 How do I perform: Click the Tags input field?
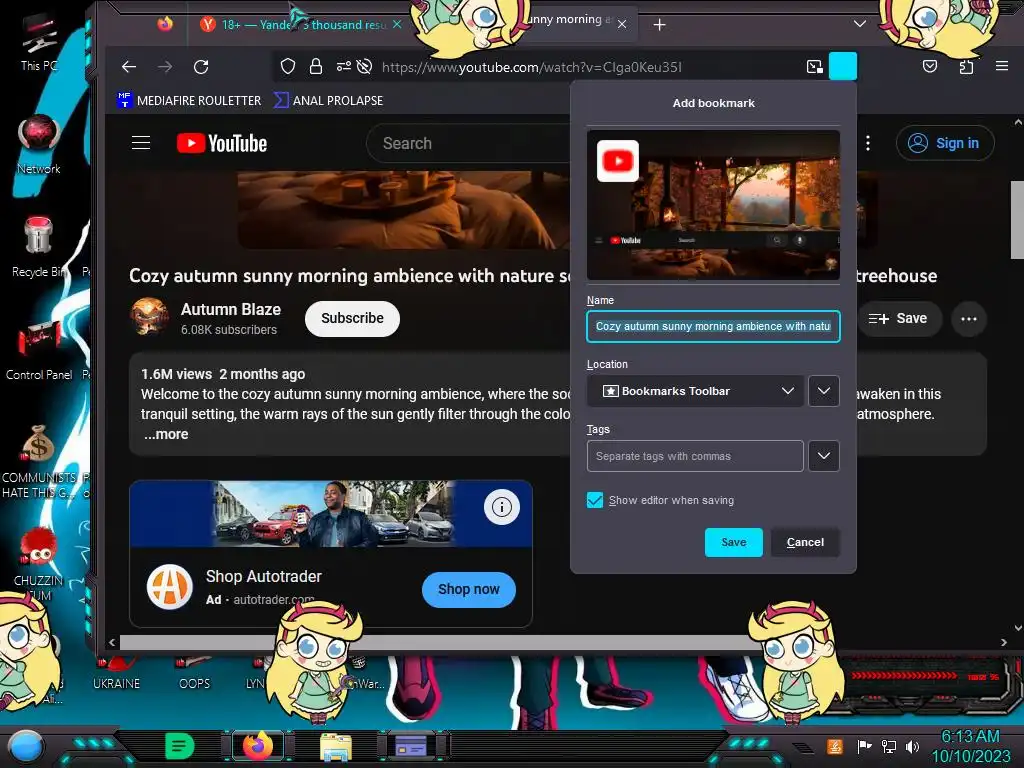(x=695, y=456)
